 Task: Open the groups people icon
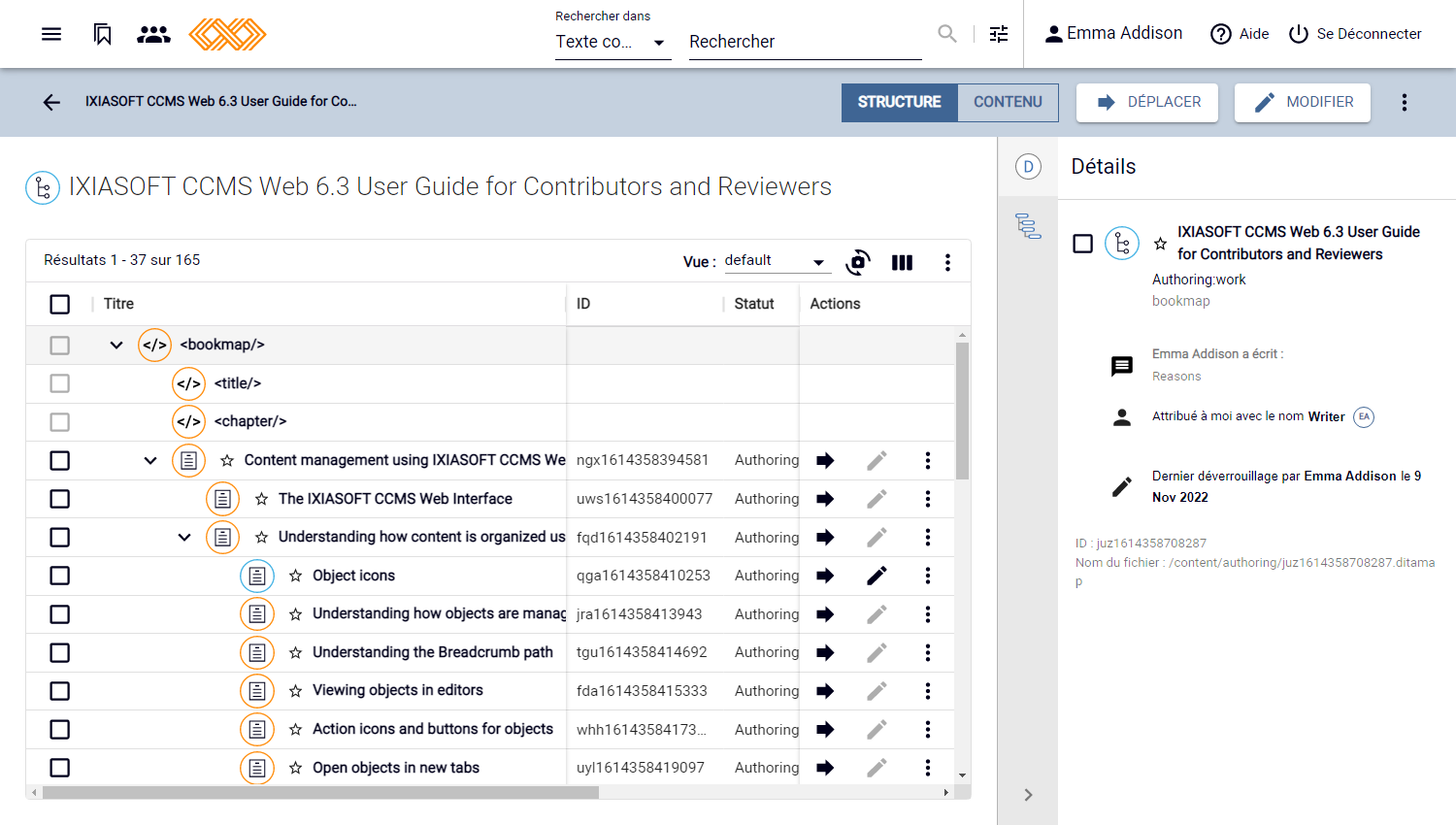154,34
